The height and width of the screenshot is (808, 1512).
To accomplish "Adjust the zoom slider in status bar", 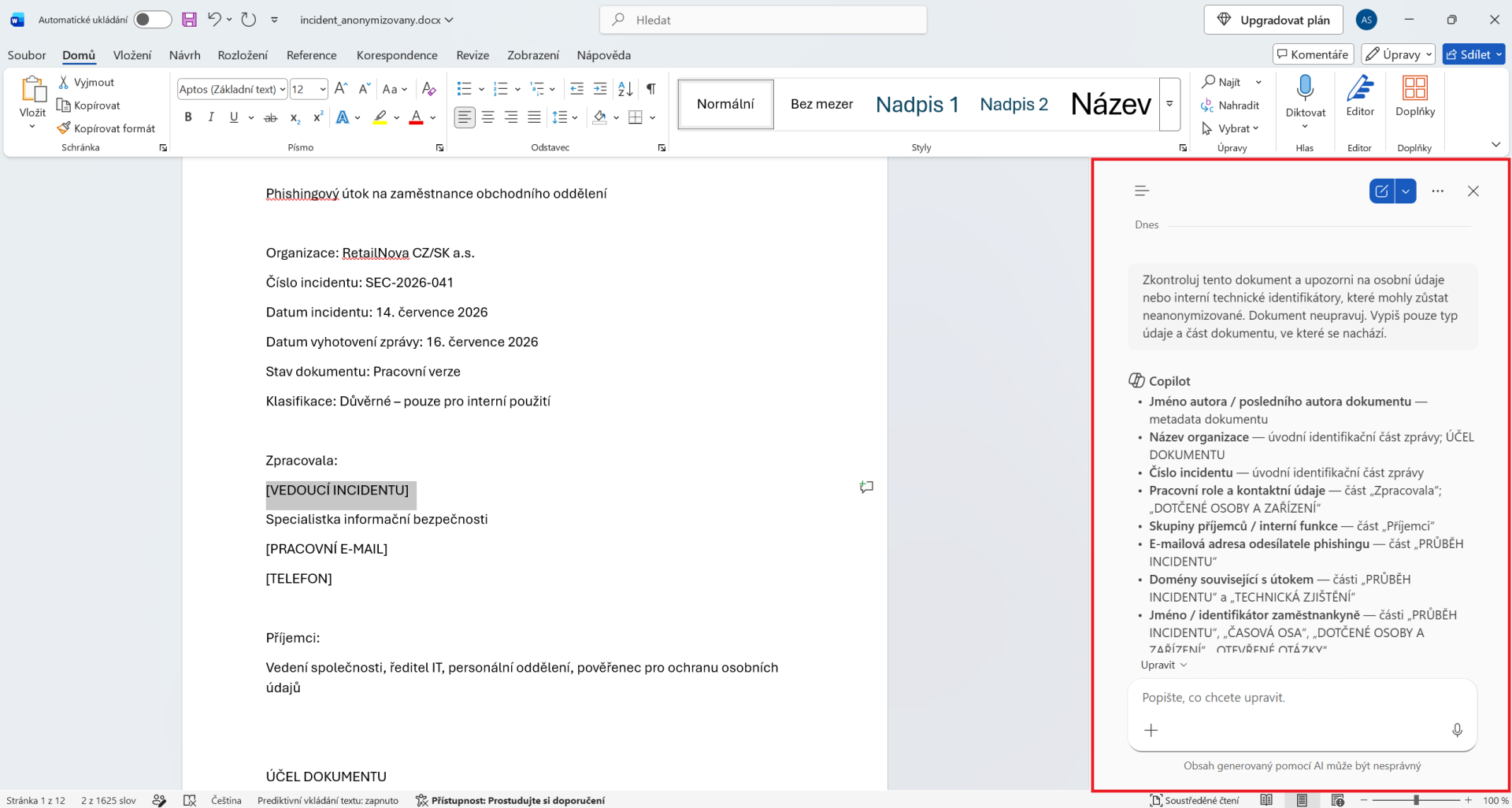I will (x=1416, y=800).
